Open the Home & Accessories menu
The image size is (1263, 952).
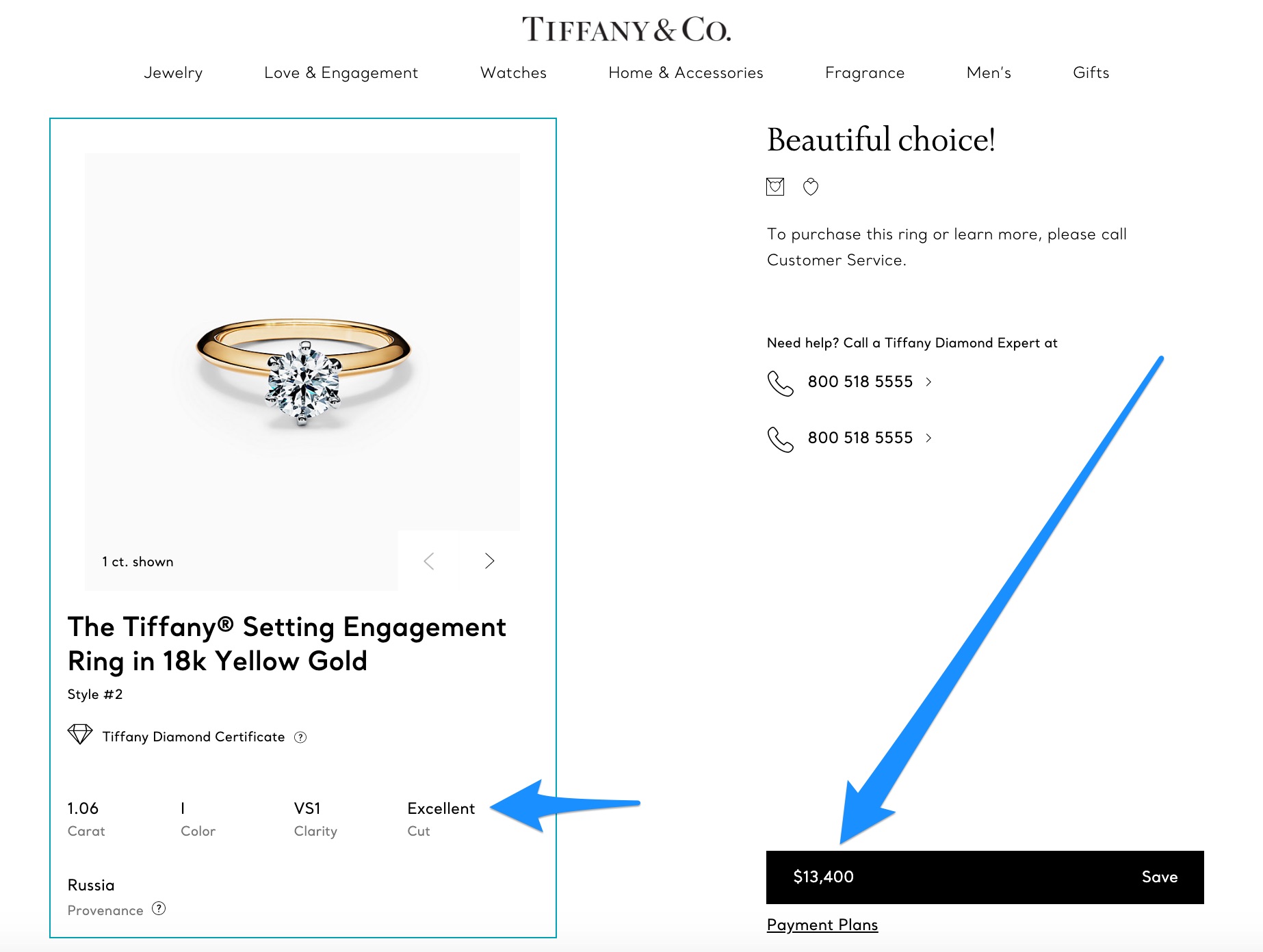686,72
